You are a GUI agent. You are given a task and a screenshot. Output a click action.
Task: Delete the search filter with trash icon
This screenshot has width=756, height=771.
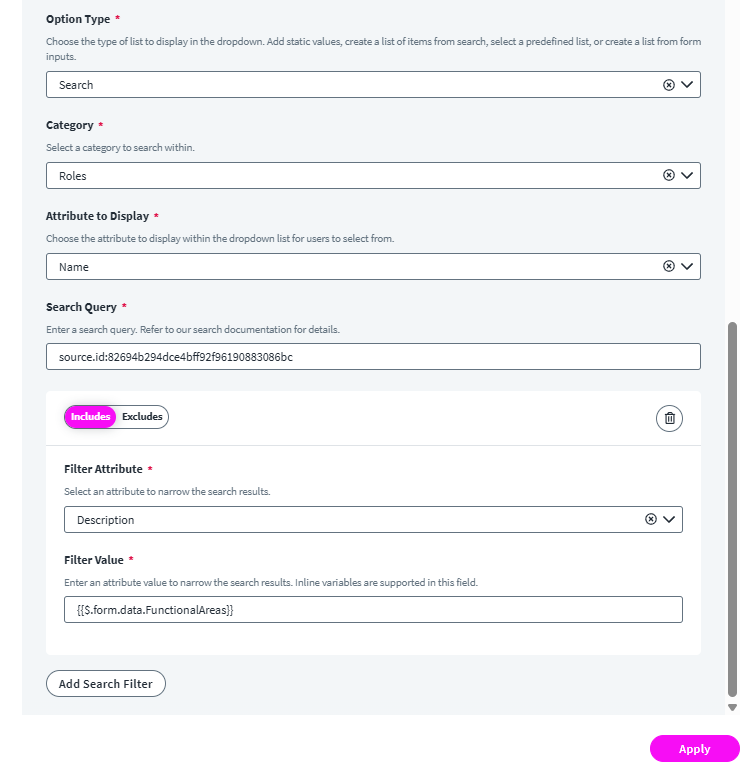[x=669, y=418]
